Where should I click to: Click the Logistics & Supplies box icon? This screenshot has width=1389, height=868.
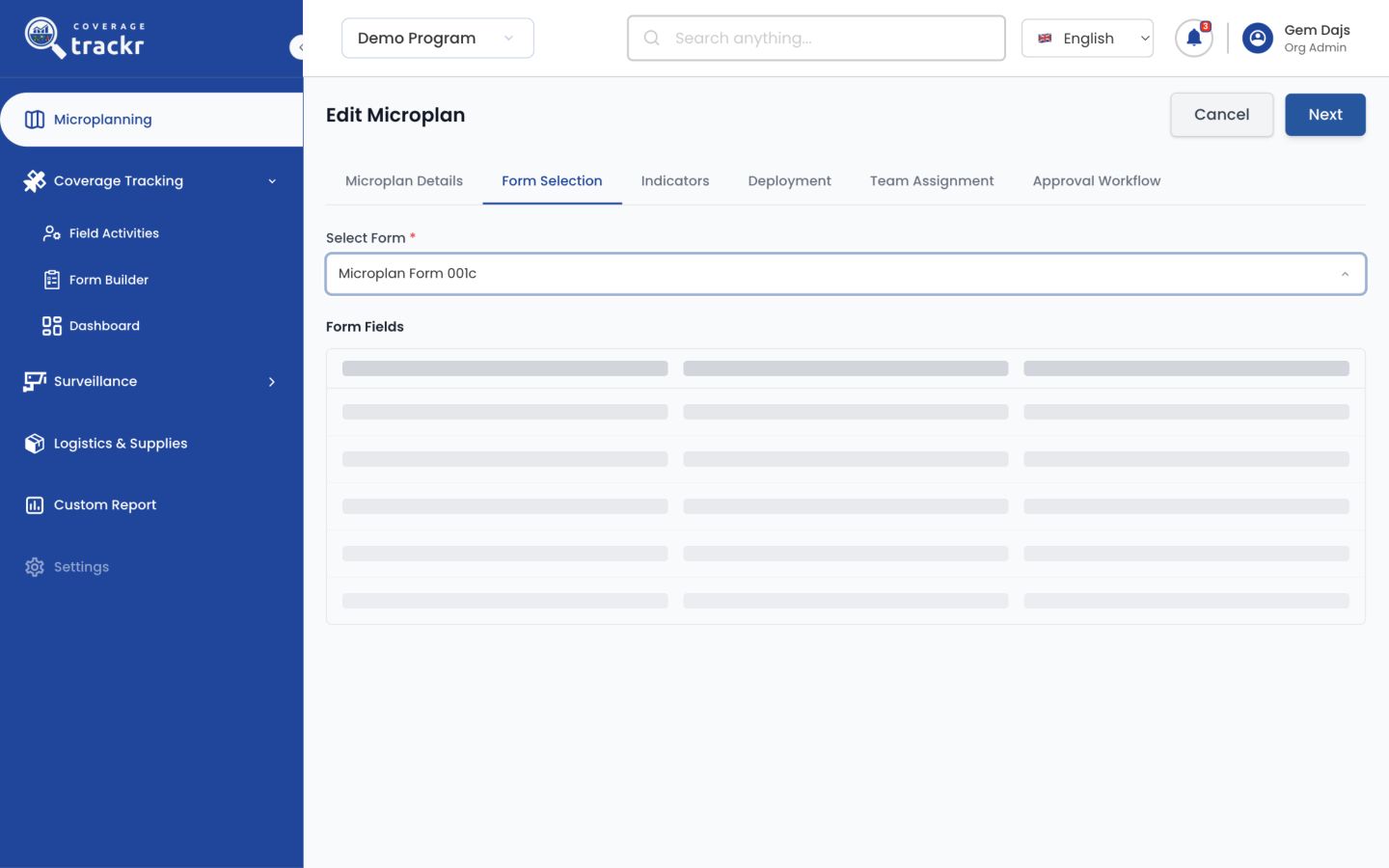pyautogui.click(x=35, y=444)
